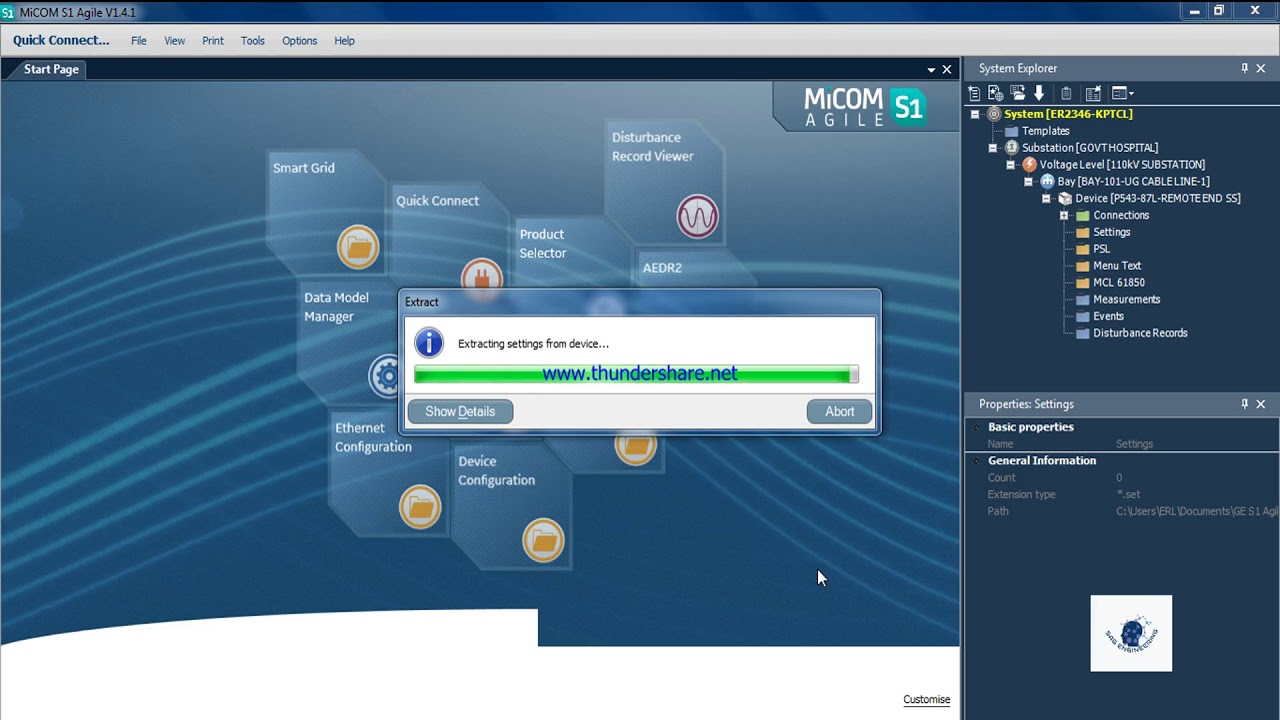Open the Start Page tab list dropdown
The width and height of the screenshot is (1280, 720).
click(x=931, y=69)
